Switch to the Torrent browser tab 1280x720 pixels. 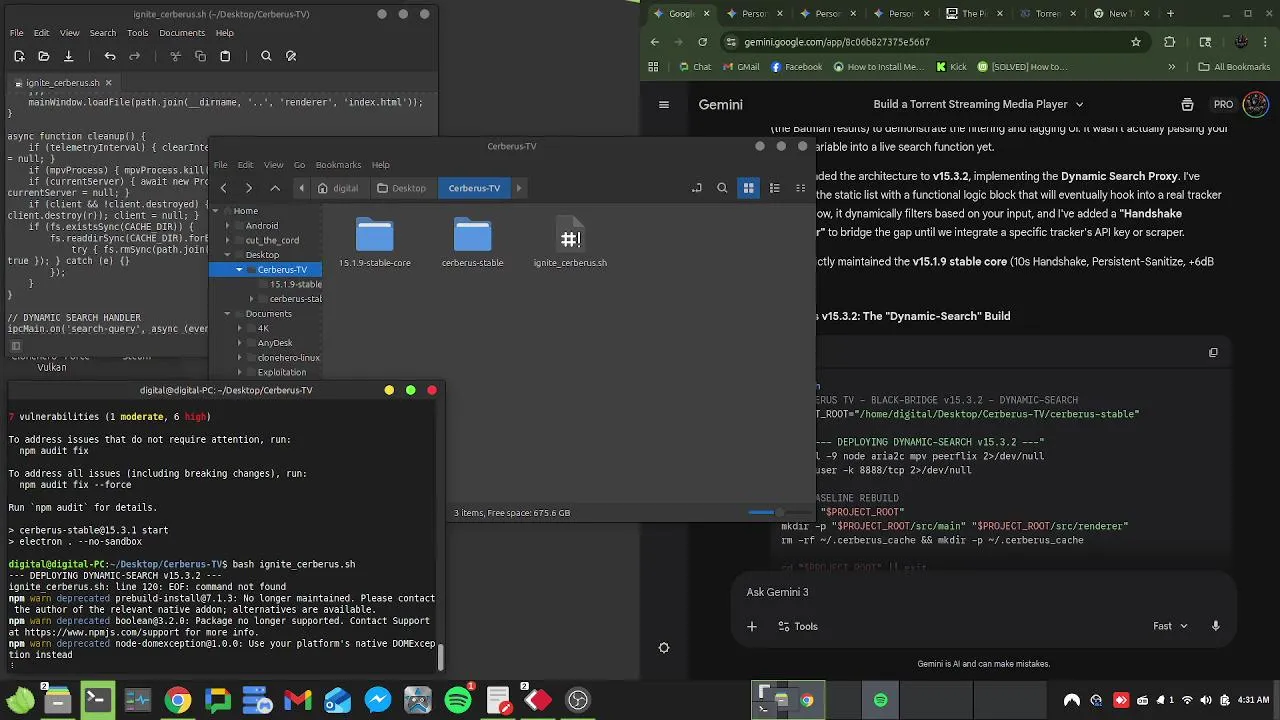click(x=1047, y=14)
